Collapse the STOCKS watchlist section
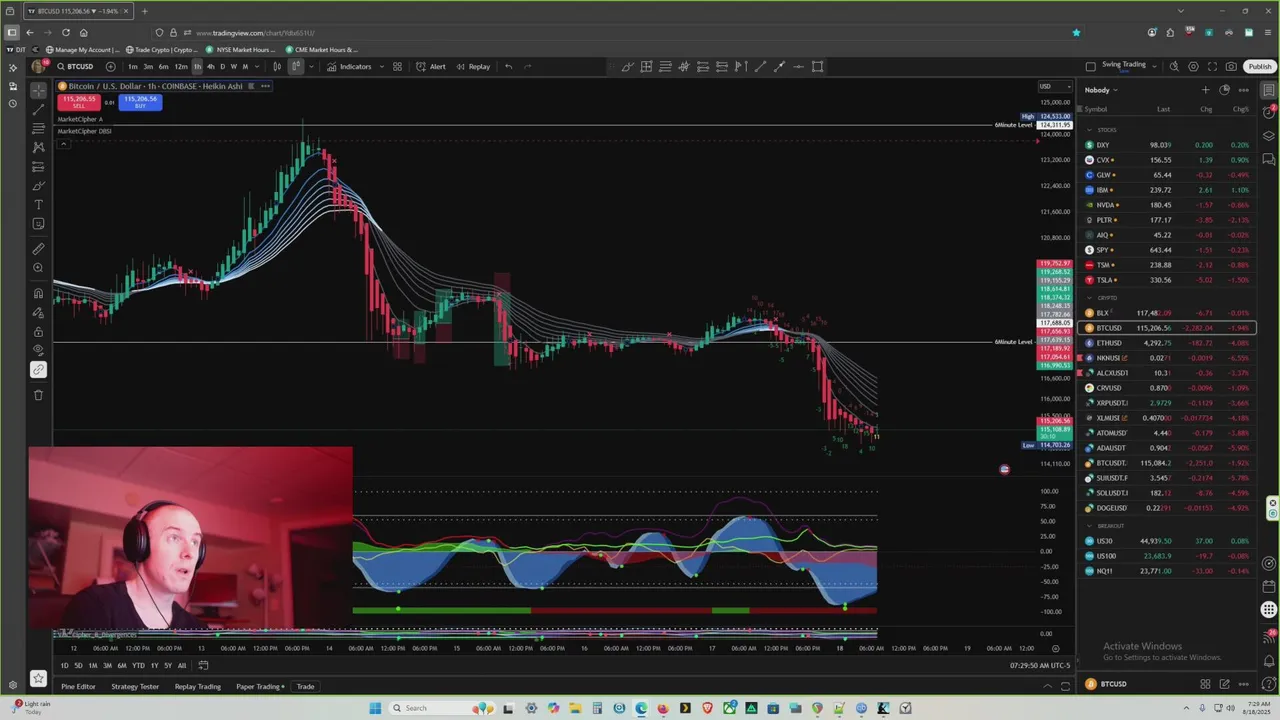The image size is (1280, 720). point(1090,130)
